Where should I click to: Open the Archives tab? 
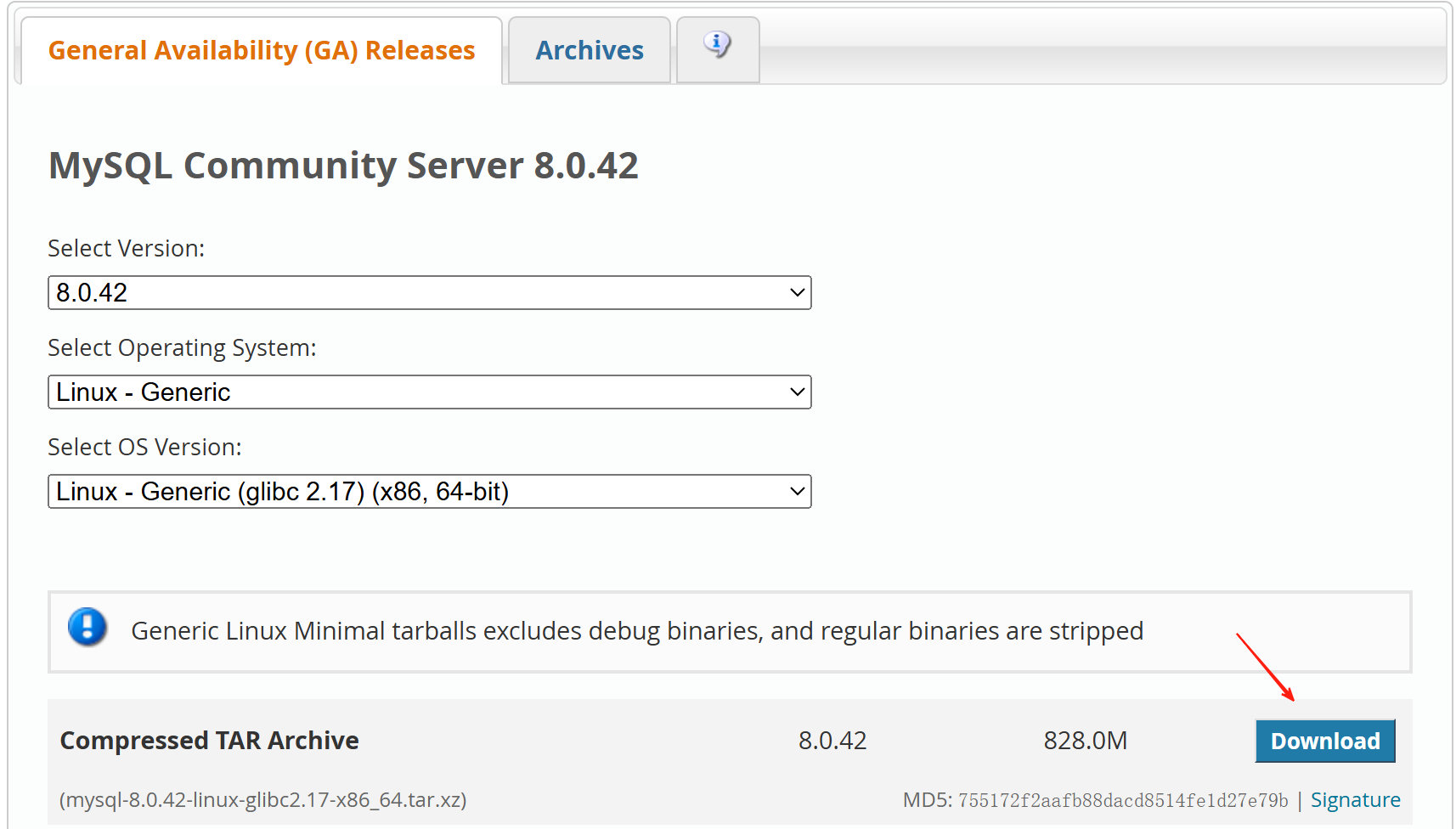(x=590, y=50)
